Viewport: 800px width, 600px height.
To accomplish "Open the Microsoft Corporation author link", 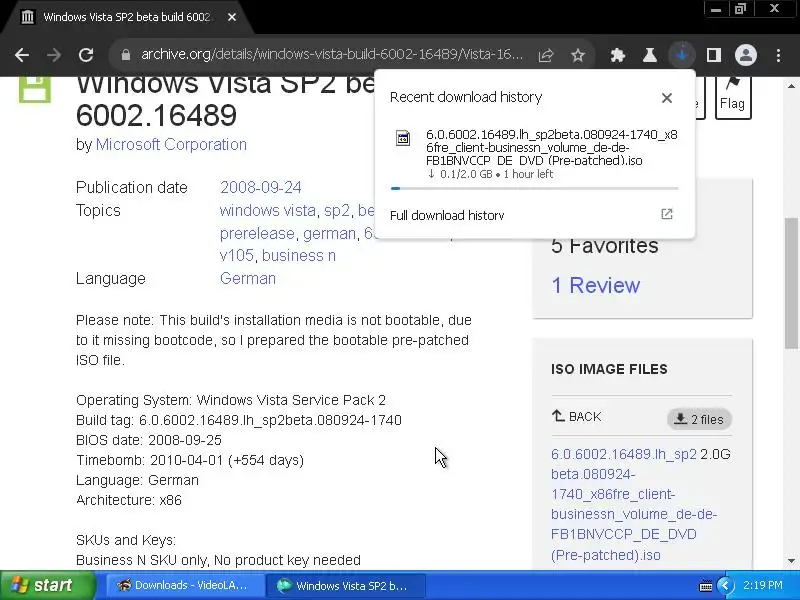I will (x=171, y=144).
